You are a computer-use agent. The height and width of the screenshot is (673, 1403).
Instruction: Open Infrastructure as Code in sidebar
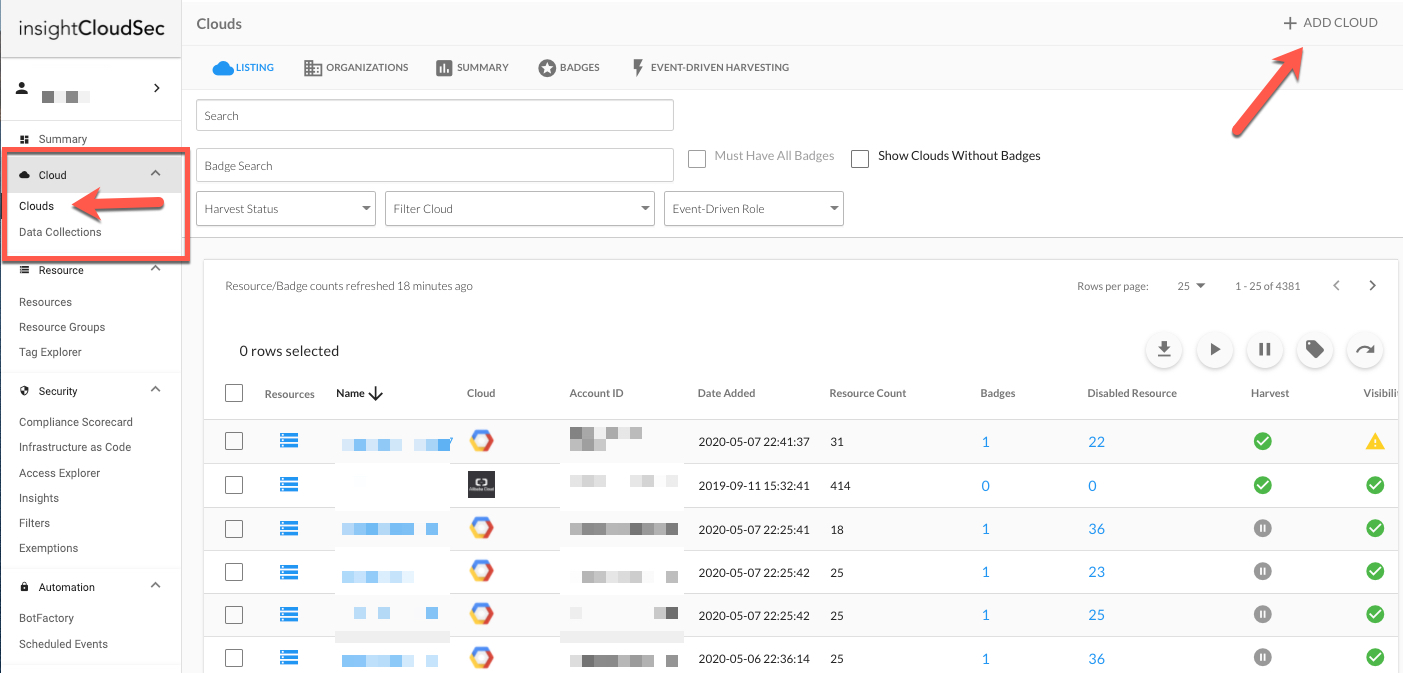click(x=75, y=447)
